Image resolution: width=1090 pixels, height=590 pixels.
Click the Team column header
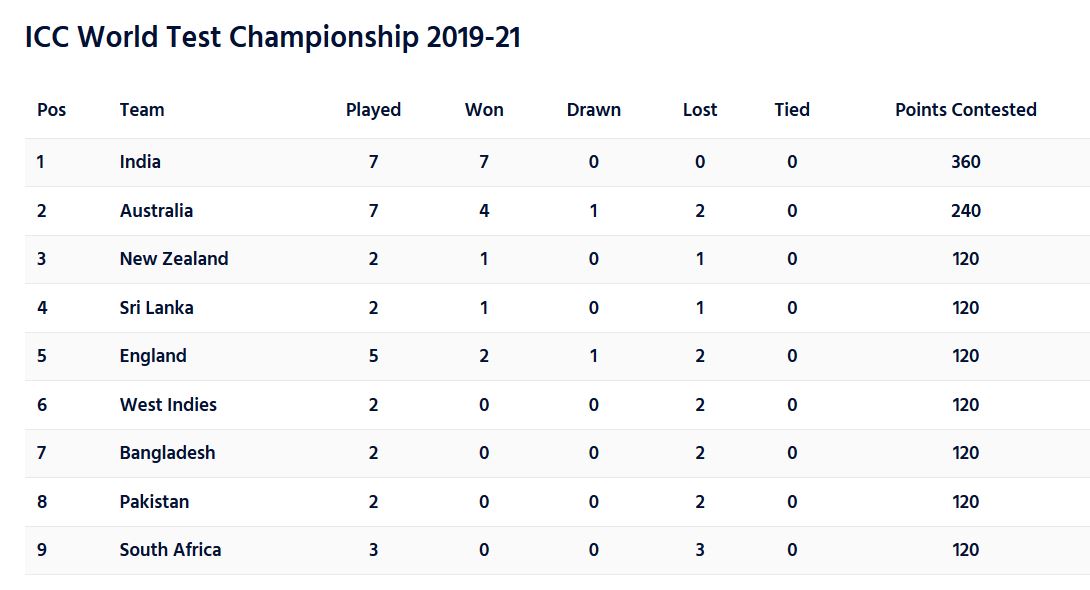[142, 110]
